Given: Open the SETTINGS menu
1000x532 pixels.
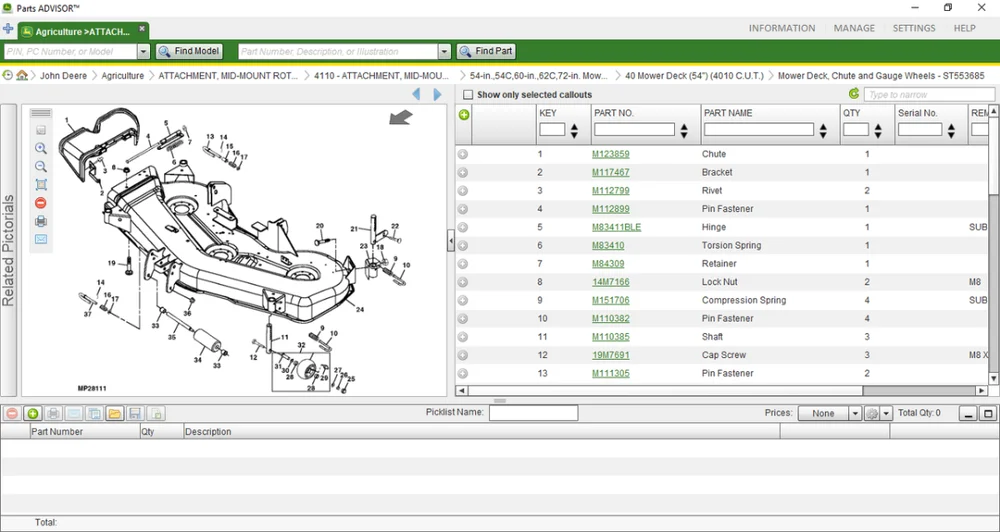Looking at the screenshot, I should 914,29.
